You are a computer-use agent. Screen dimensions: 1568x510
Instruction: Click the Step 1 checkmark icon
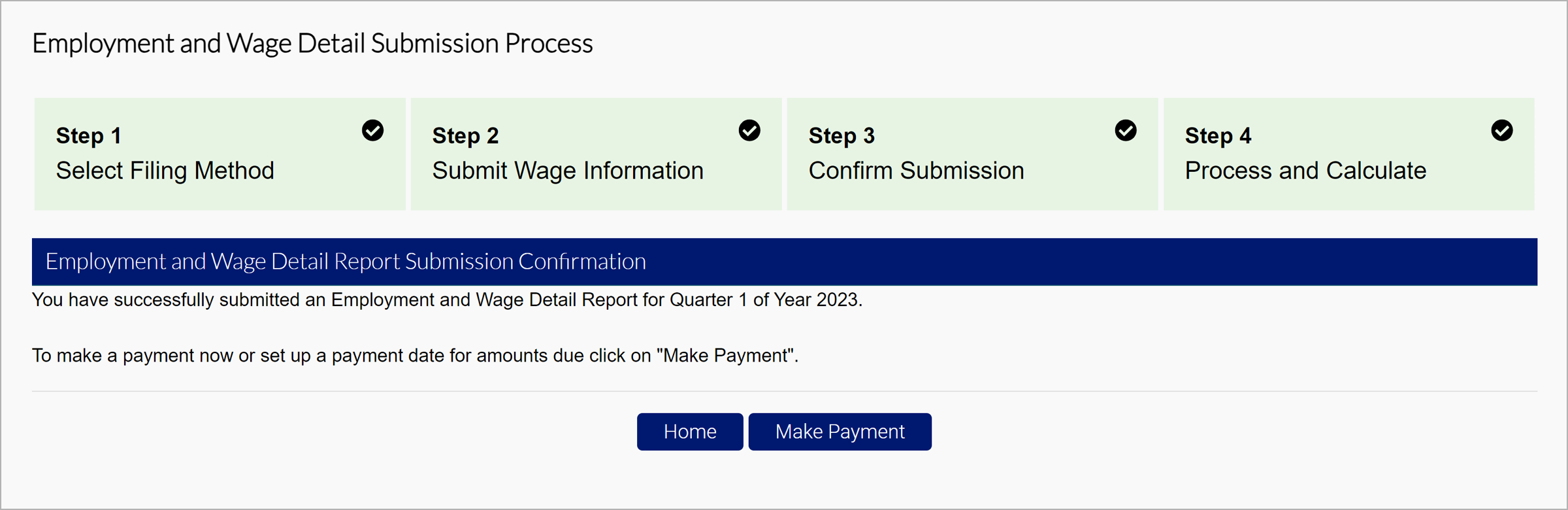373,131
